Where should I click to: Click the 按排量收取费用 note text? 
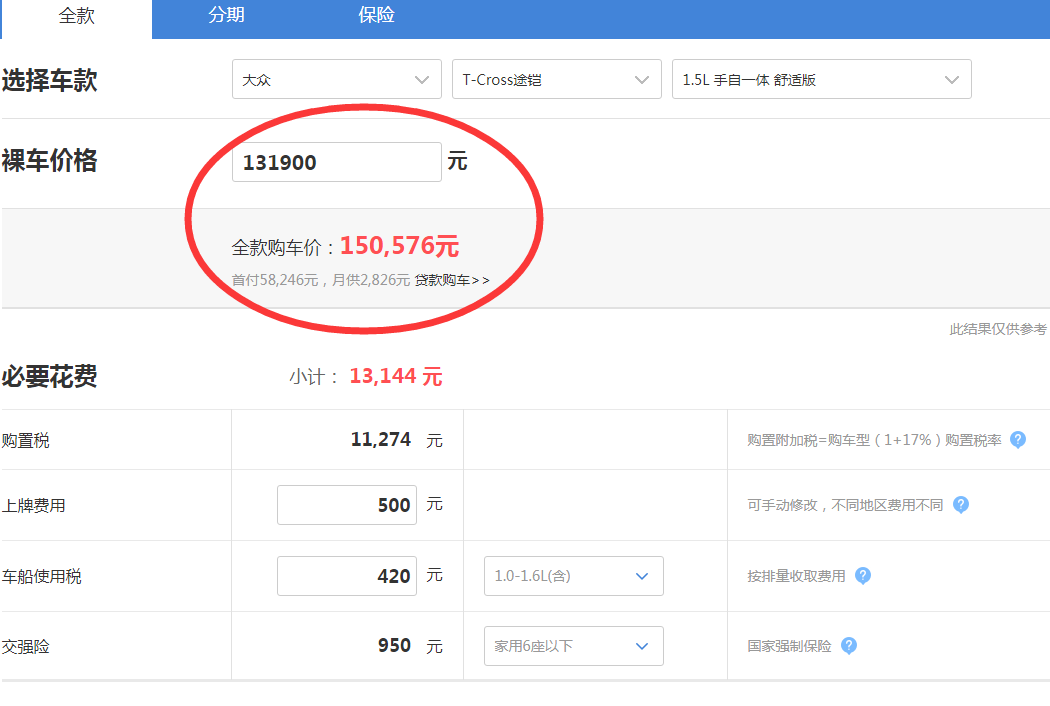(796, 576)
